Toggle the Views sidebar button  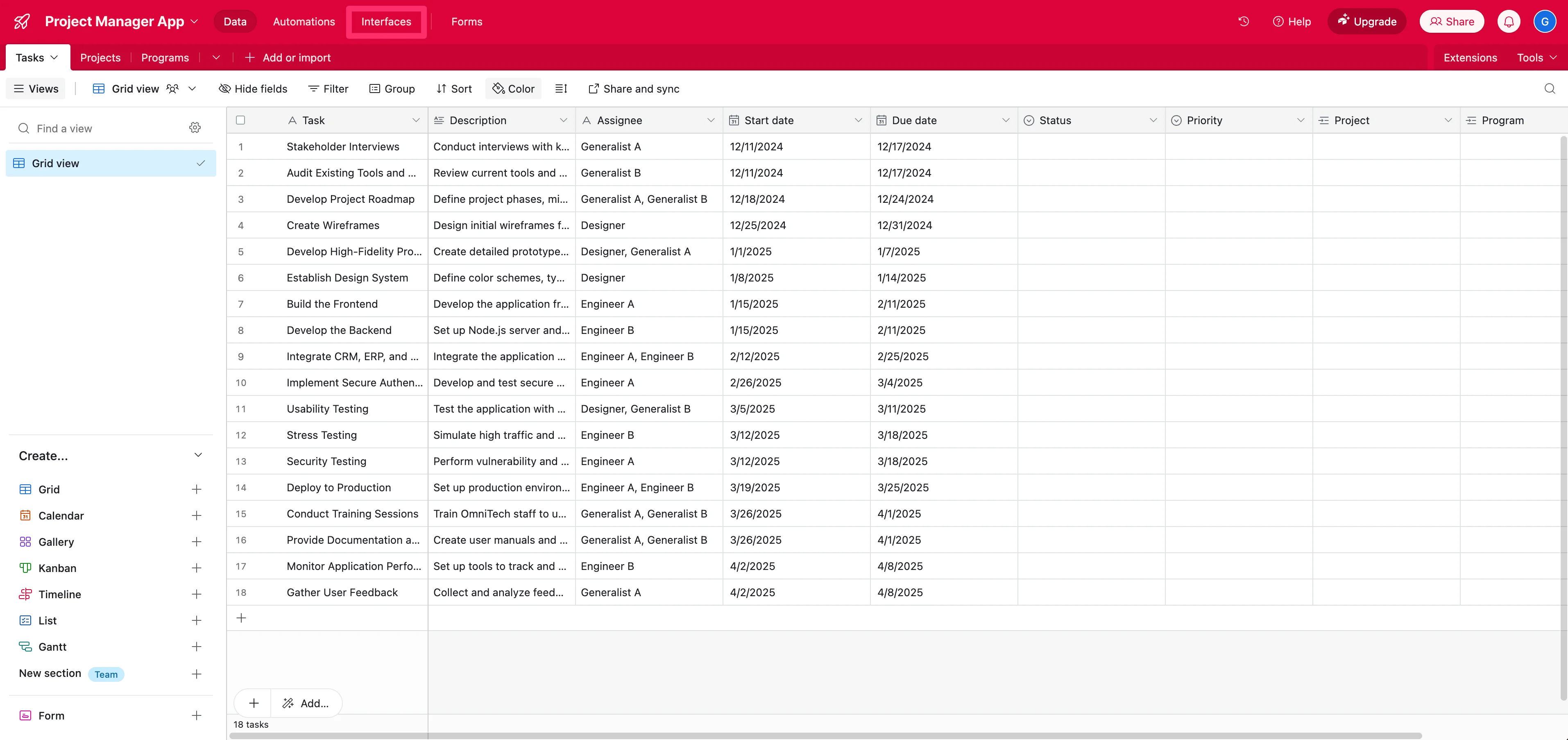(36, 89)
